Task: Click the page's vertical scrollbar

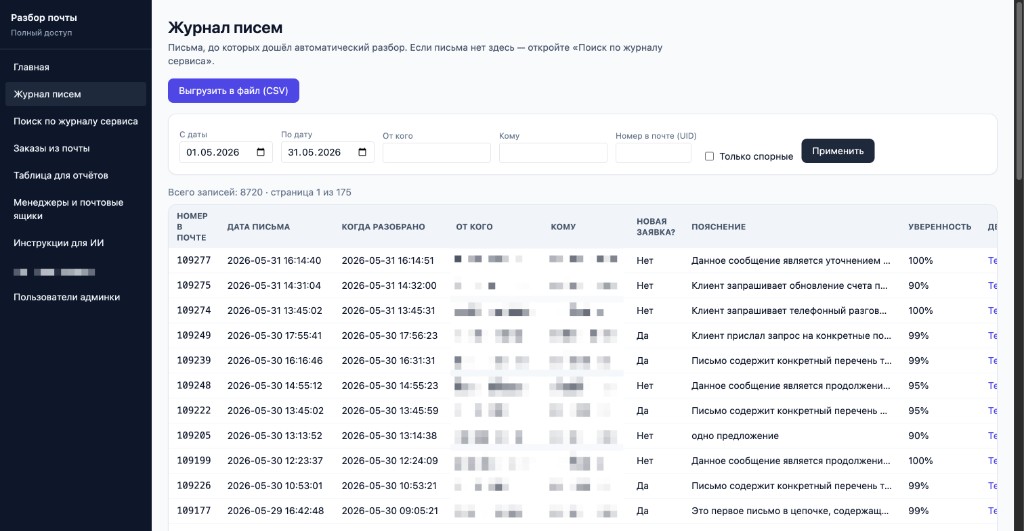Action: pos(1019,91)
